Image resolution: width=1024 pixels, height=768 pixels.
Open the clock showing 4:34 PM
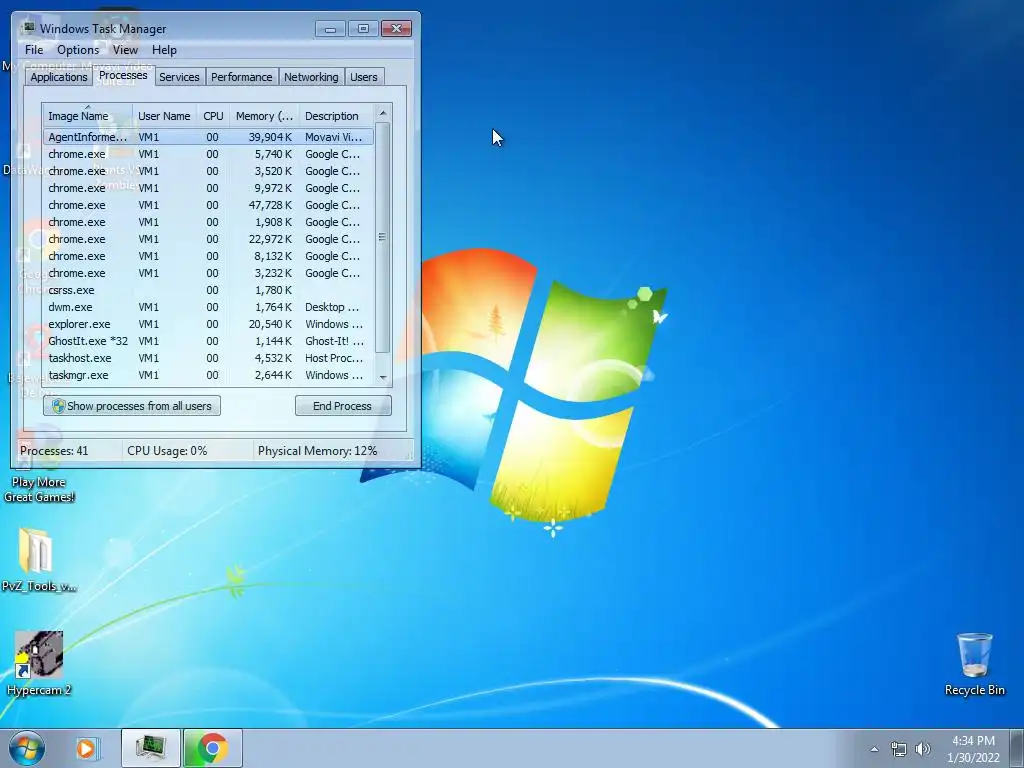973,741
